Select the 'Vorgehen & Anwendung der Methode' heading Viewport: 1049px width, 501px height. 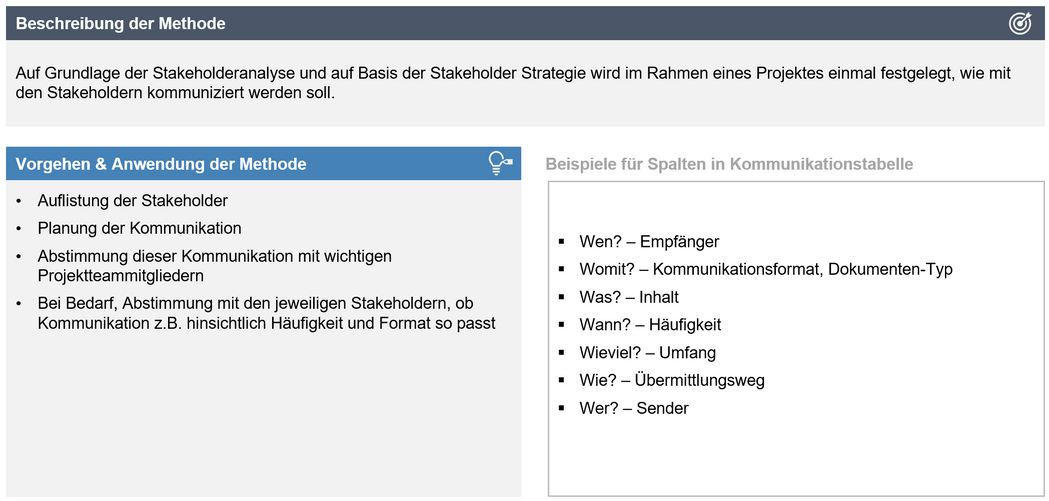(x=161, y=164)
